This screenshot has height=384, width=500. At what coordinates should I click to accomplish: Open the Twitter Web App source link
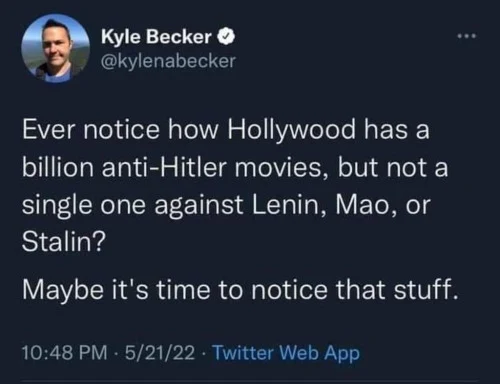tap(286, 353)
